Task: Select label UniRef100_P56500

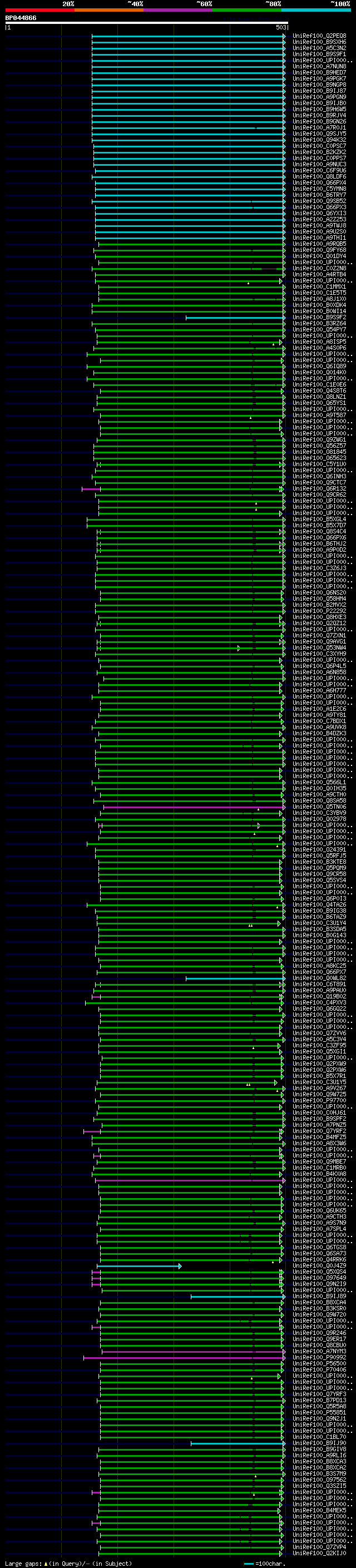Action: [x=319, y=1363]
